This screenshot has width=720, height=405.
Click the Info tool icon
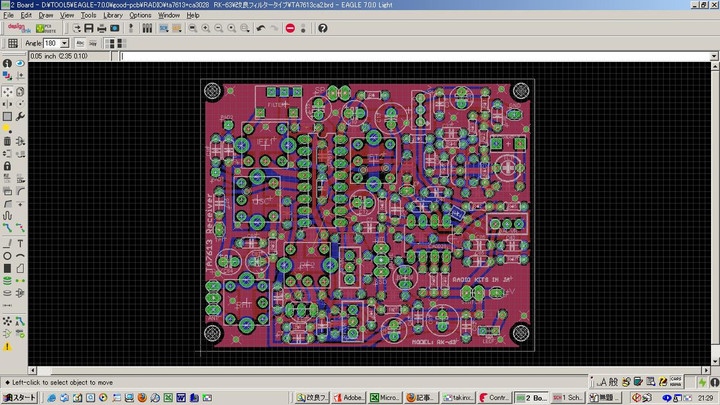click(x=7, y=64)
